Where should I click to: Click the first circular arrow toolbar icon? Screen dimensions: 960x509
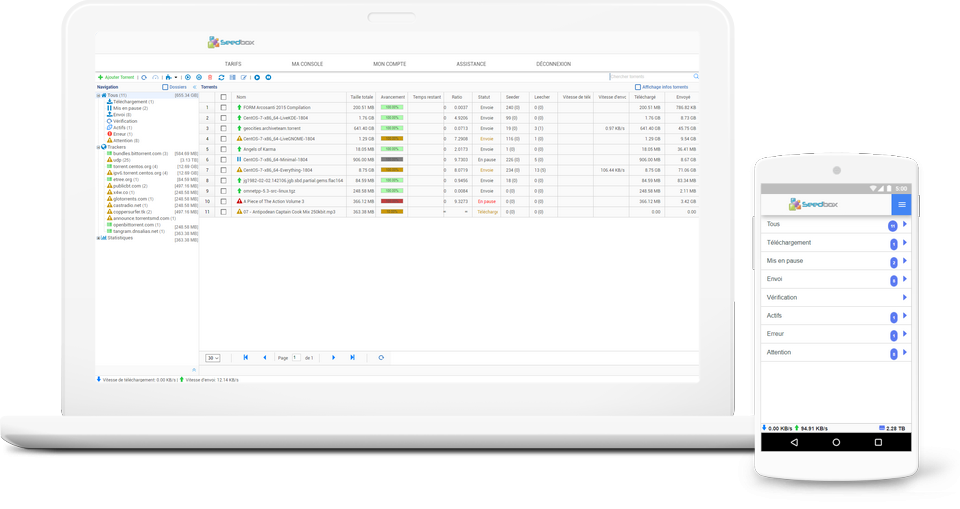144,77
